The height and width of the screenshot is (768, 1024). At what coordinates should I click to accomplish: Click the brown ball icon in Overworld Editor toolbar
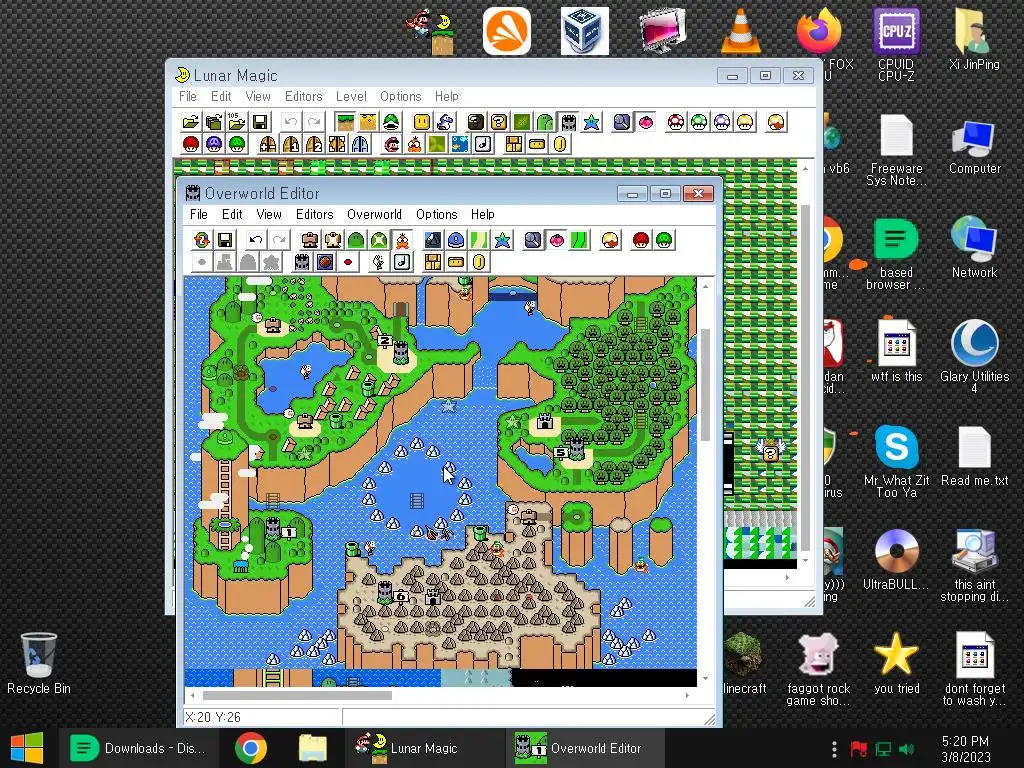coord(325,263)
